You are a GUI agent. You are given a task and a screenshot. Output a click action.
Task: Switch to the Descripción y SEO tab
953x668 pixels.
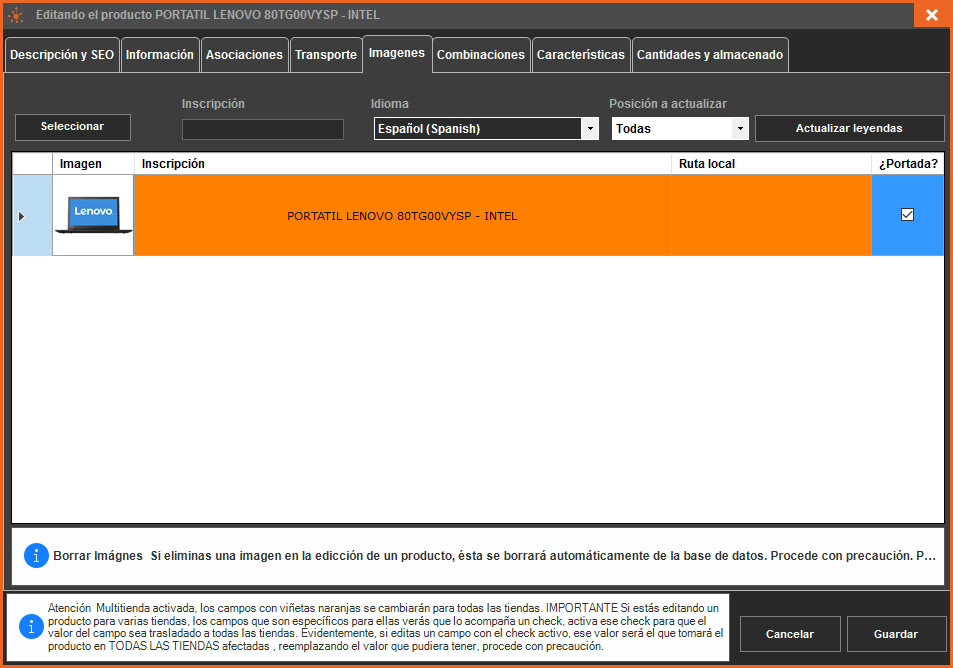(x=62, y=55)
